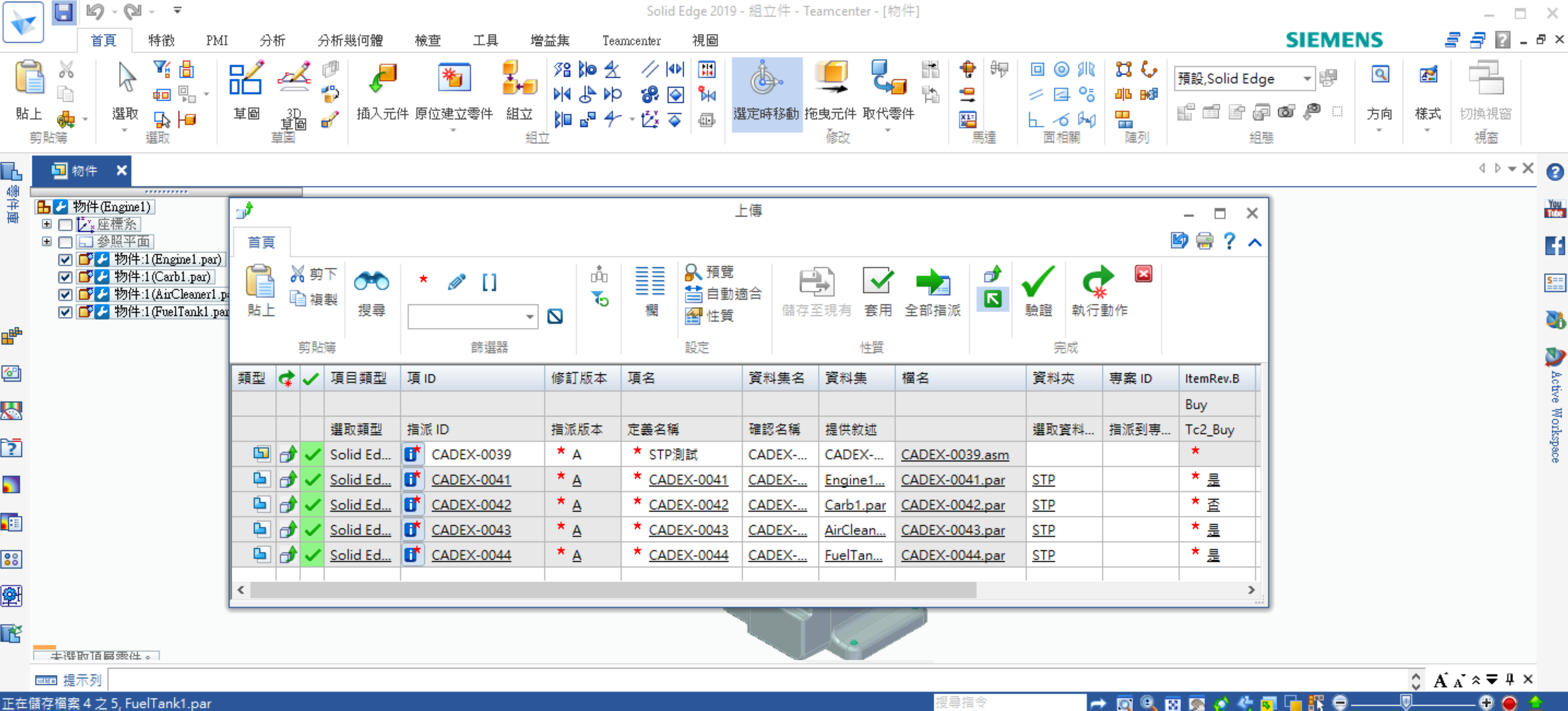Open the filter combo box dropdown
This screenshot has width=1568, height=711.
pyautogui.click(x=530, y=317)
